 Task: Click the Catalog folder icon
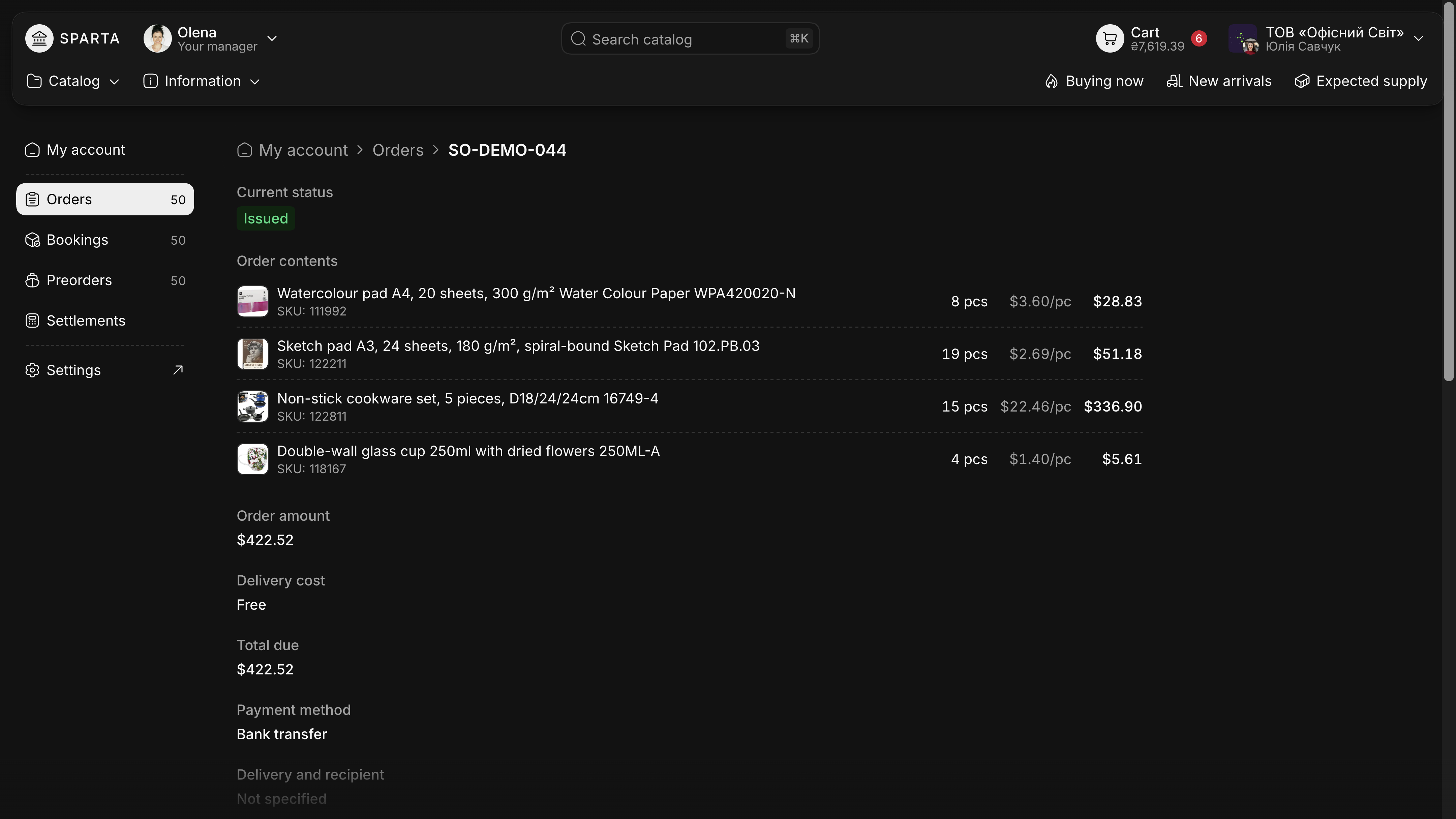click(x=34, y=81)
